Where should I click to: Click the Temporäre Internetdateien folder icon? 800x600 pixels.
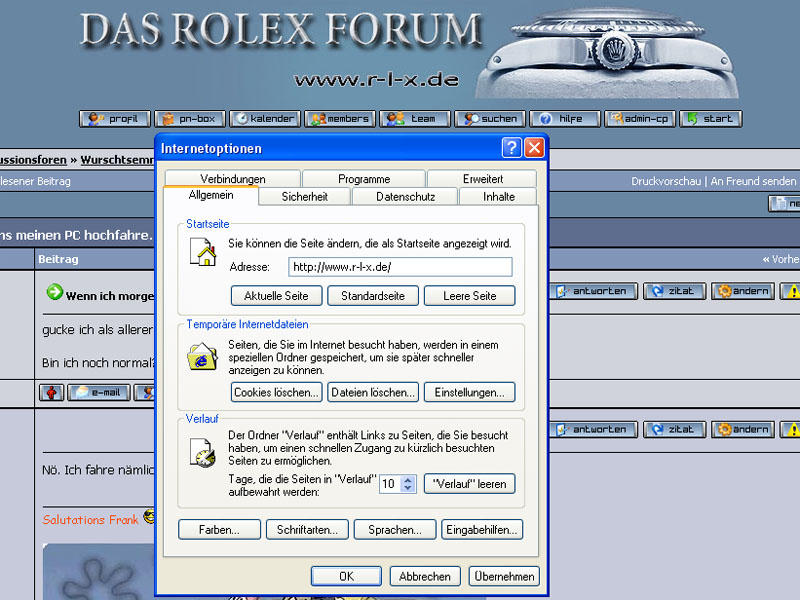point(203,356)
